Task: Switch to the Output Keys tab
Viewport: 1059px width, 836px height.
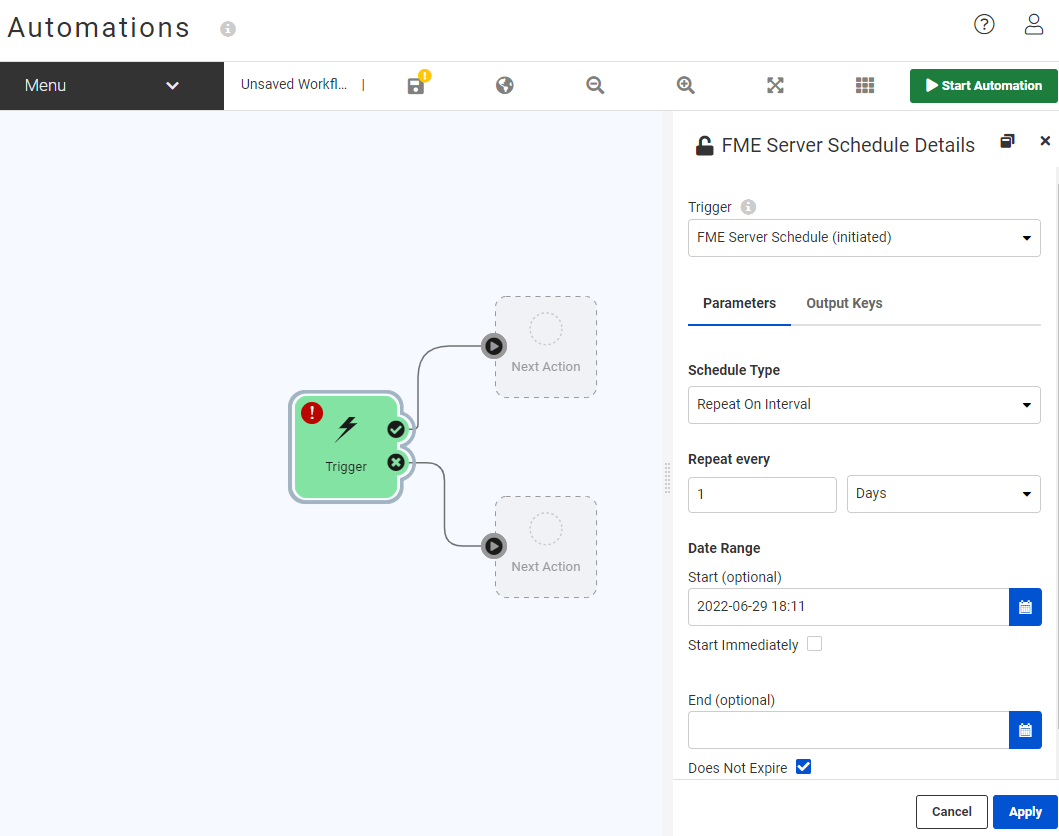Action: click(x=844, y=303)
